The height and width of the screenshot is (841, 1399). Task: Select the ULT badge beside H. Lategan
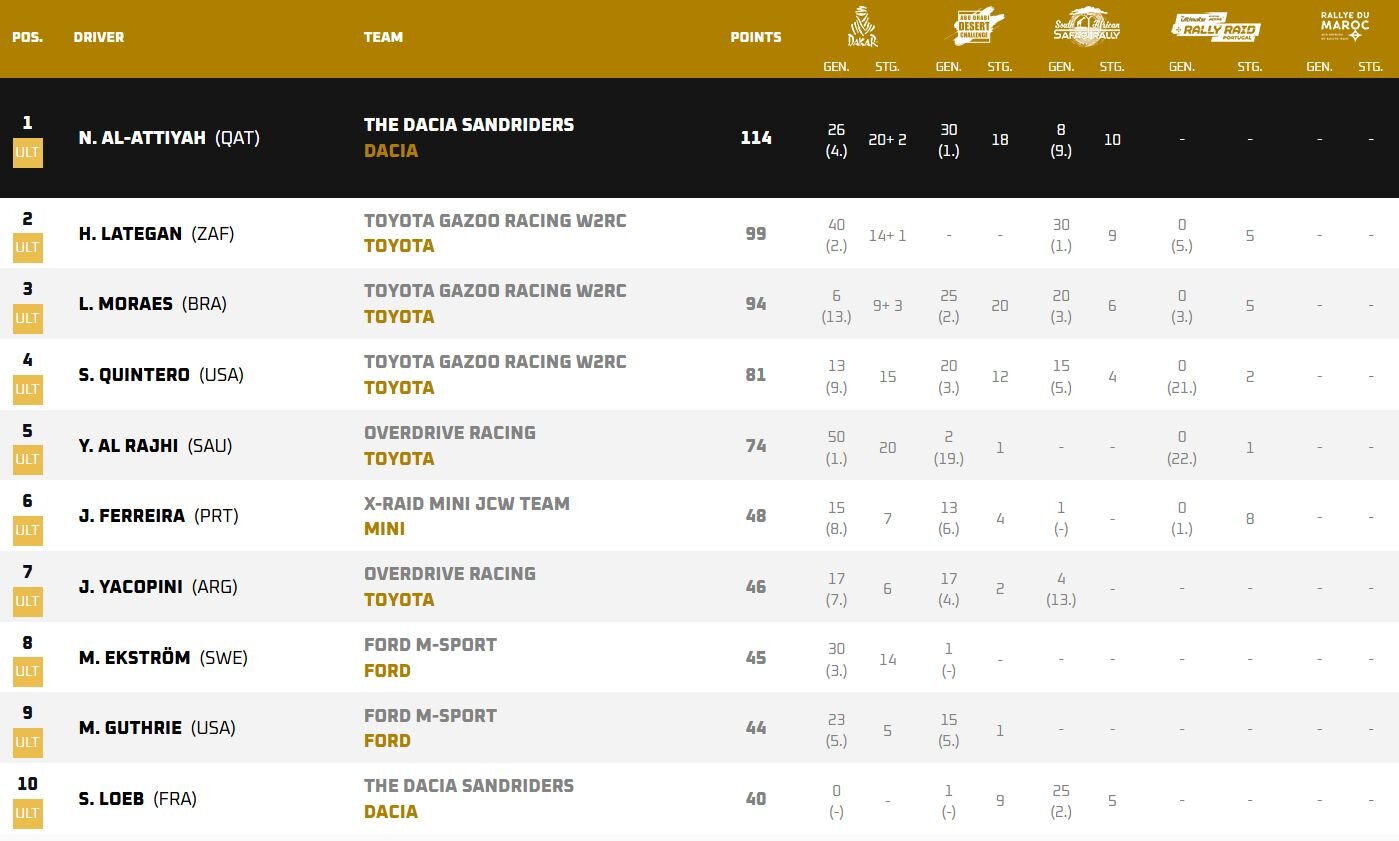click(x=28, y=247)
